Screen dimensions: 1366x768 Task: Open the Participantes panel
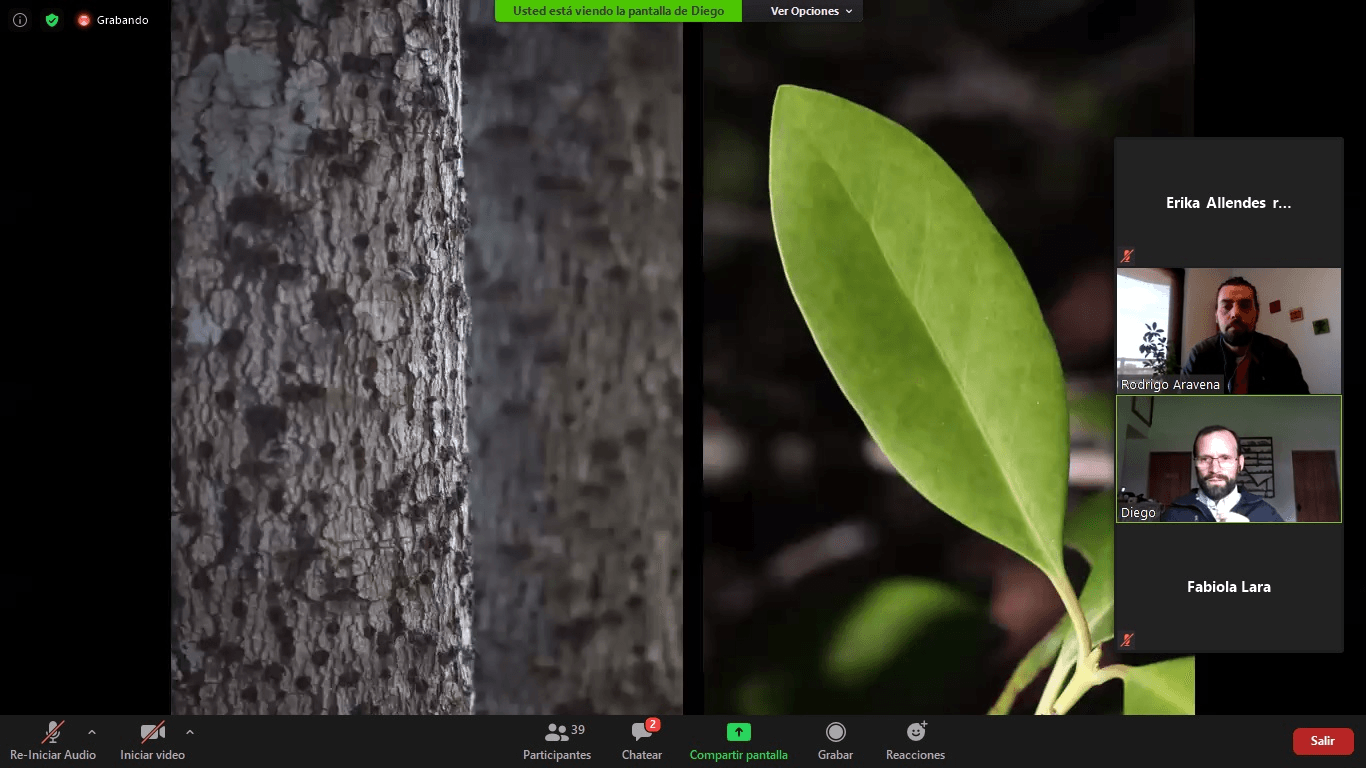point(557,740)
